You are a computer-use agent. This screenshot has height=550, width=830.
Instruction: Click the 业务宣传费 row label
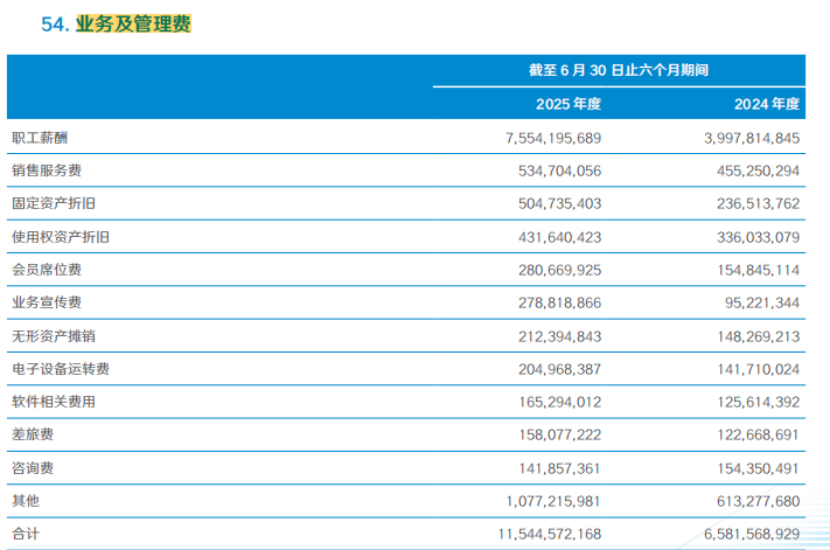tap(47, 302)
